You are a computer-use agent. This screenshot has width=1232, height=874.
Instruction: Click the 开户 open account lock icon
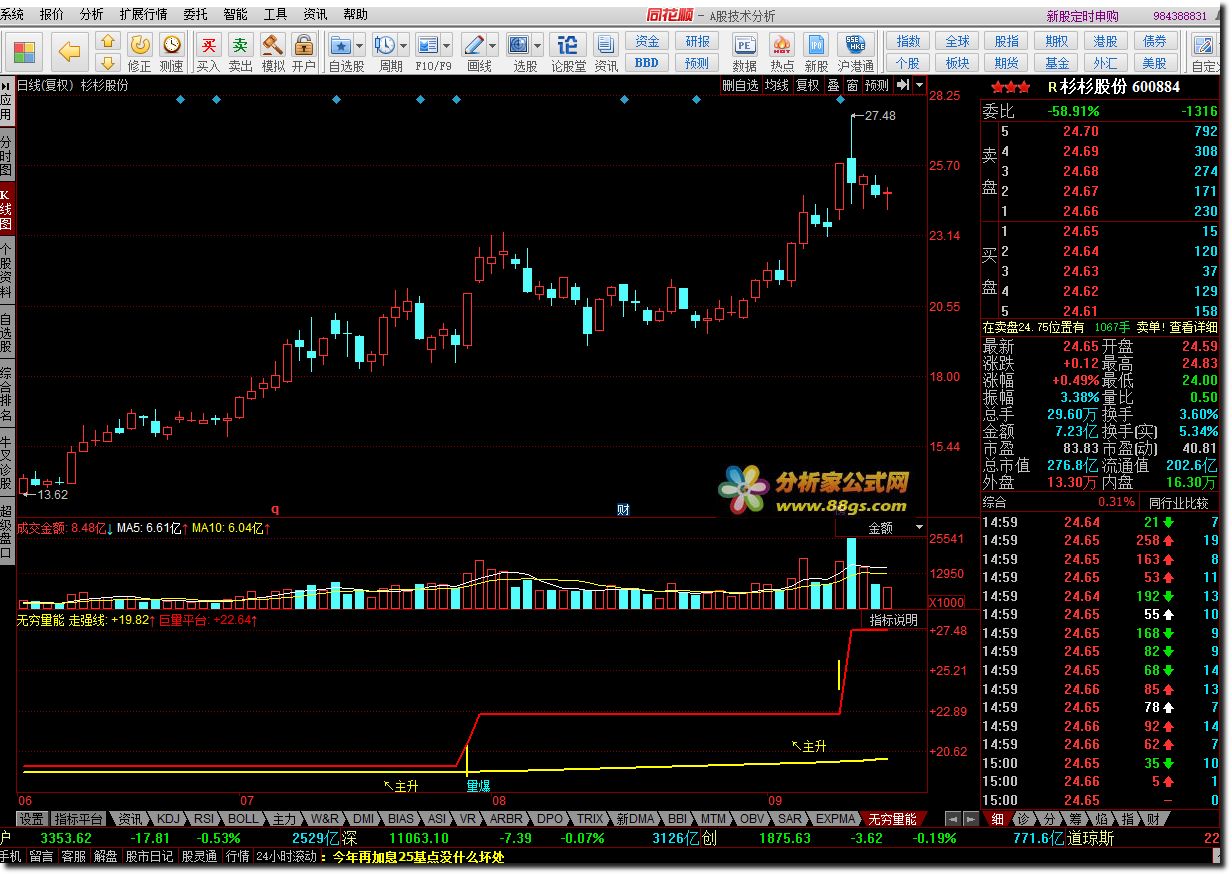click(303, 52)
